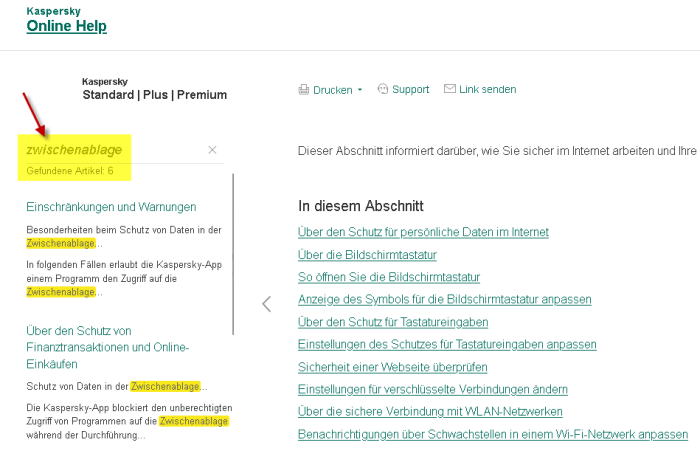The width and height of the screenshot is (700, 465).
Task: Expand the Drucken dropdown arrow
Action: click(360, 90)
